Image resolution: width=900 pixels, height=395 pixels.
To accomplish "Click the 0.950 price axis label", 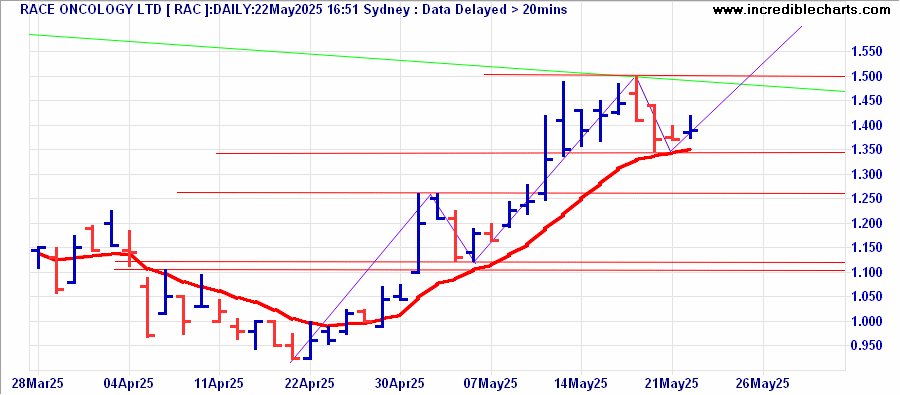I will click(x=867, y=346).
